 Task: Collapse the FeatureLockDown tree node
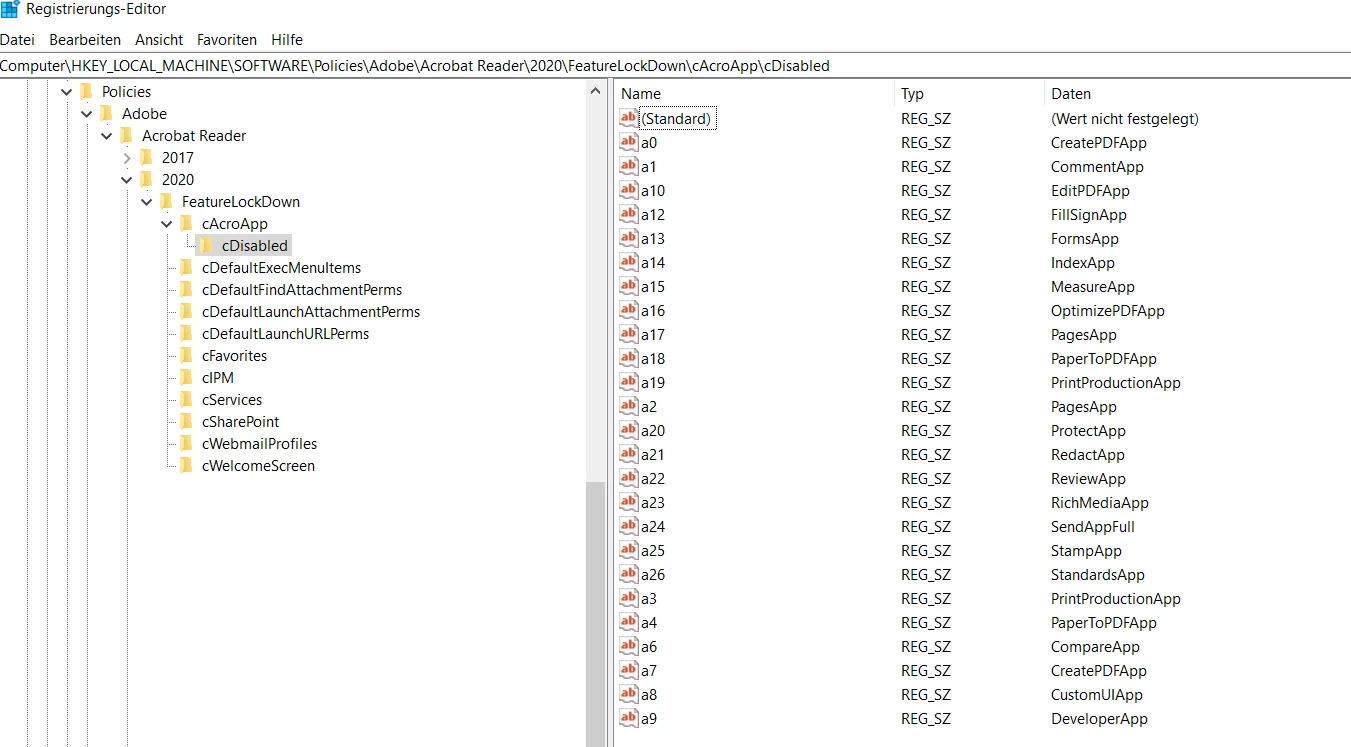point(147,202)
